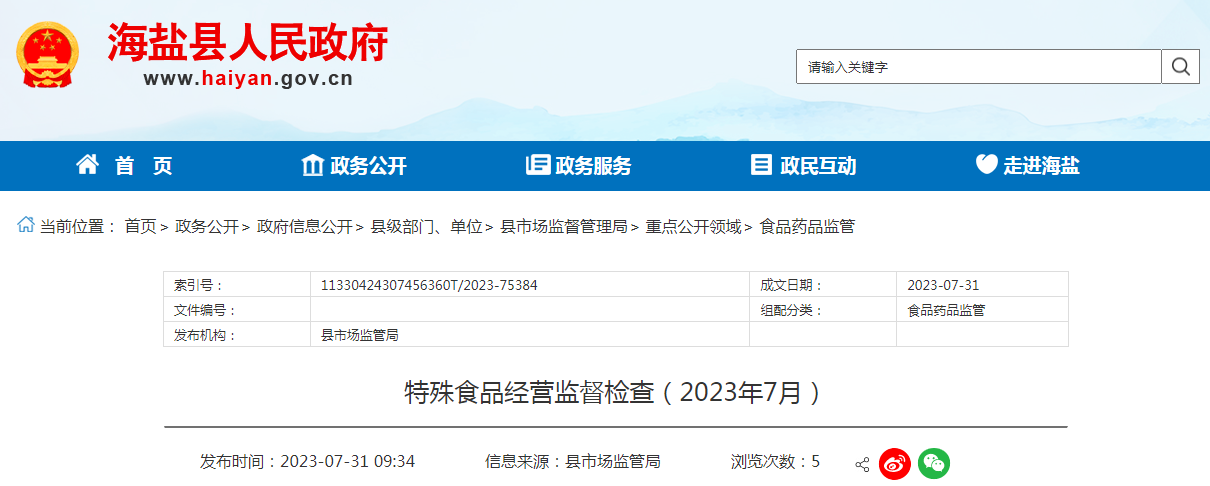Click the house icon in navigation bar

coord(88,165)
